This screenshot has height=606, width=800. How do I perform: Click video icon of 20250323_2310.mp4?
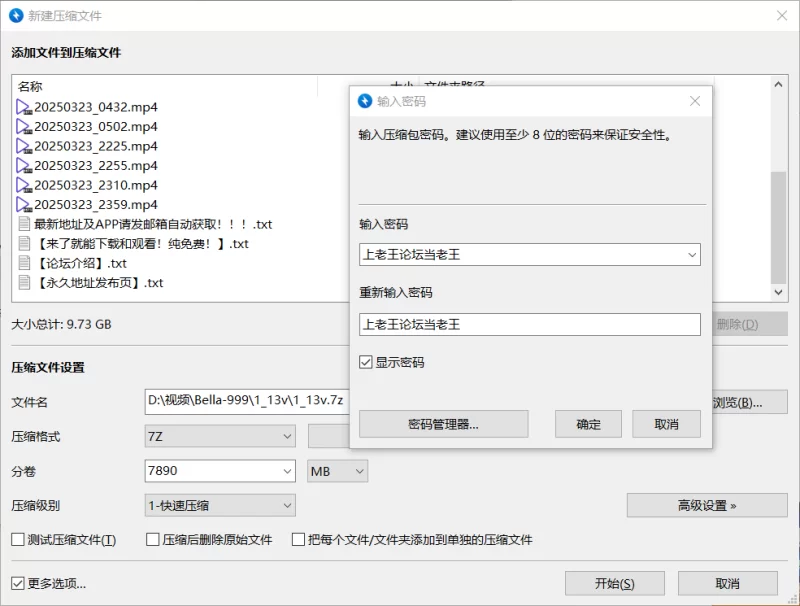pos(24,185)
